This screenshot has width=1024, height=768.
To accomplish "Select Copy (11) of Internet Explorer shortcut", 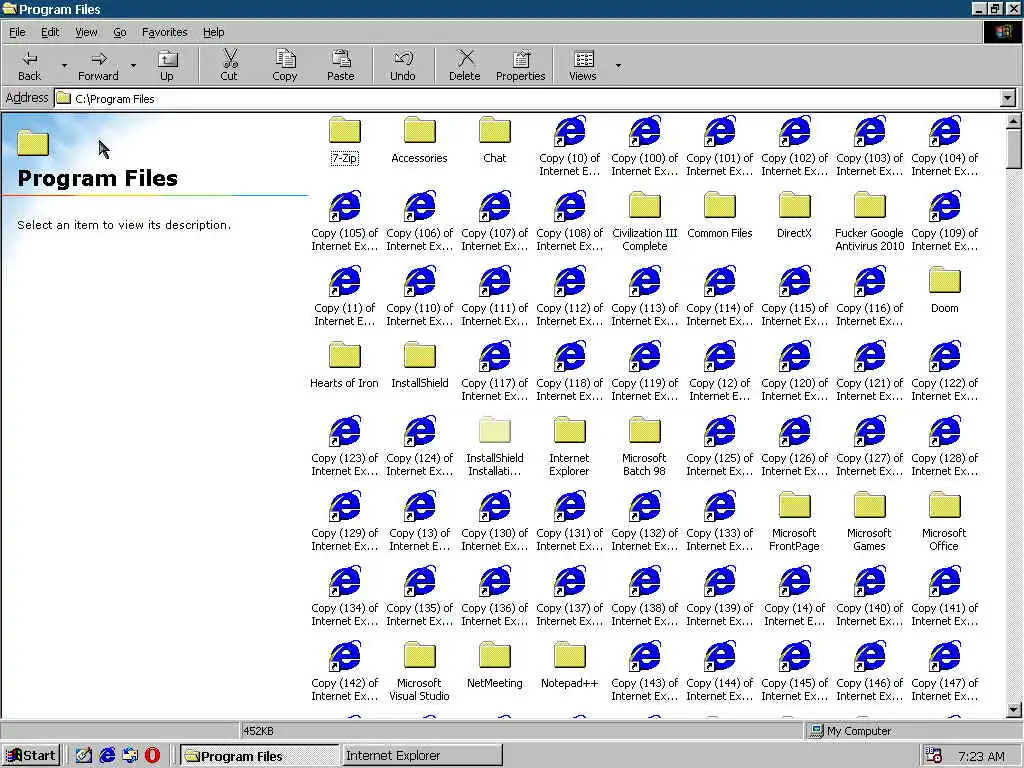I will [x=345, y=296].
